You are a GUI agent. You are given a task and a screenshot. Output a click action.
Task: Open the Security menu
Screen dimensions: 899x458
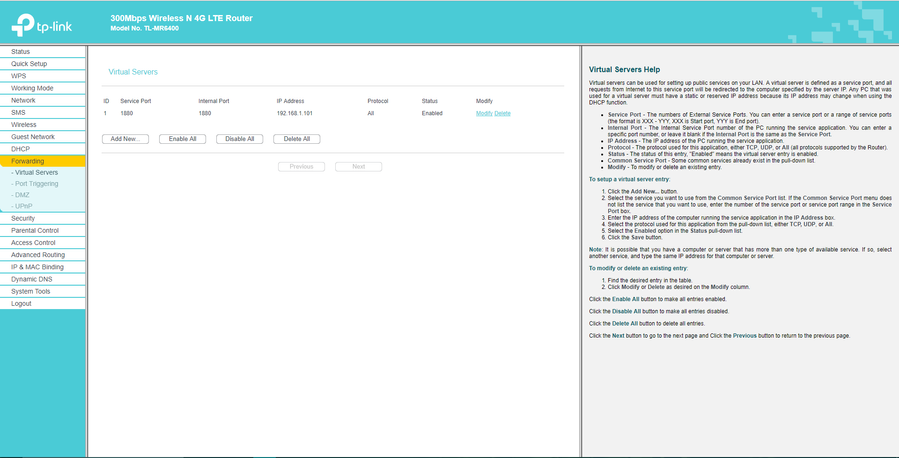42,218
